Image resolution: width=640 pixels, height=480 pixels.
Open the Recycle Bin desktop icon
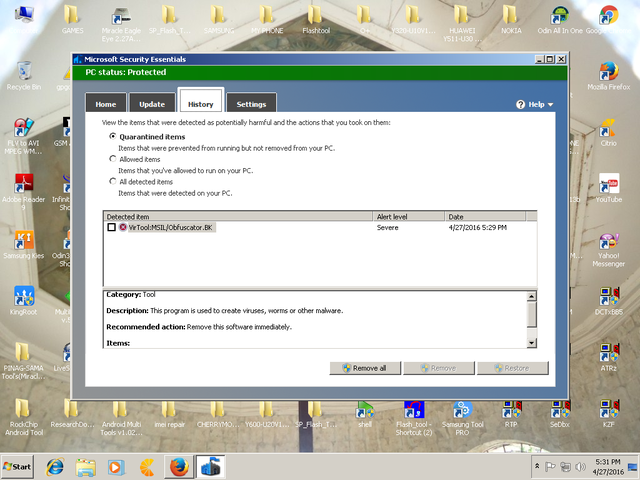23,74
